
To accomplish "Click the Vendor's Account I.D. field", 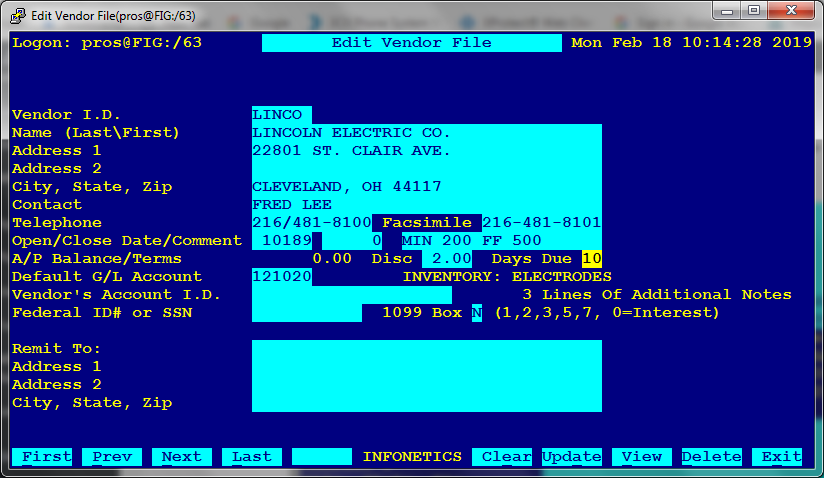I will 352,295.
